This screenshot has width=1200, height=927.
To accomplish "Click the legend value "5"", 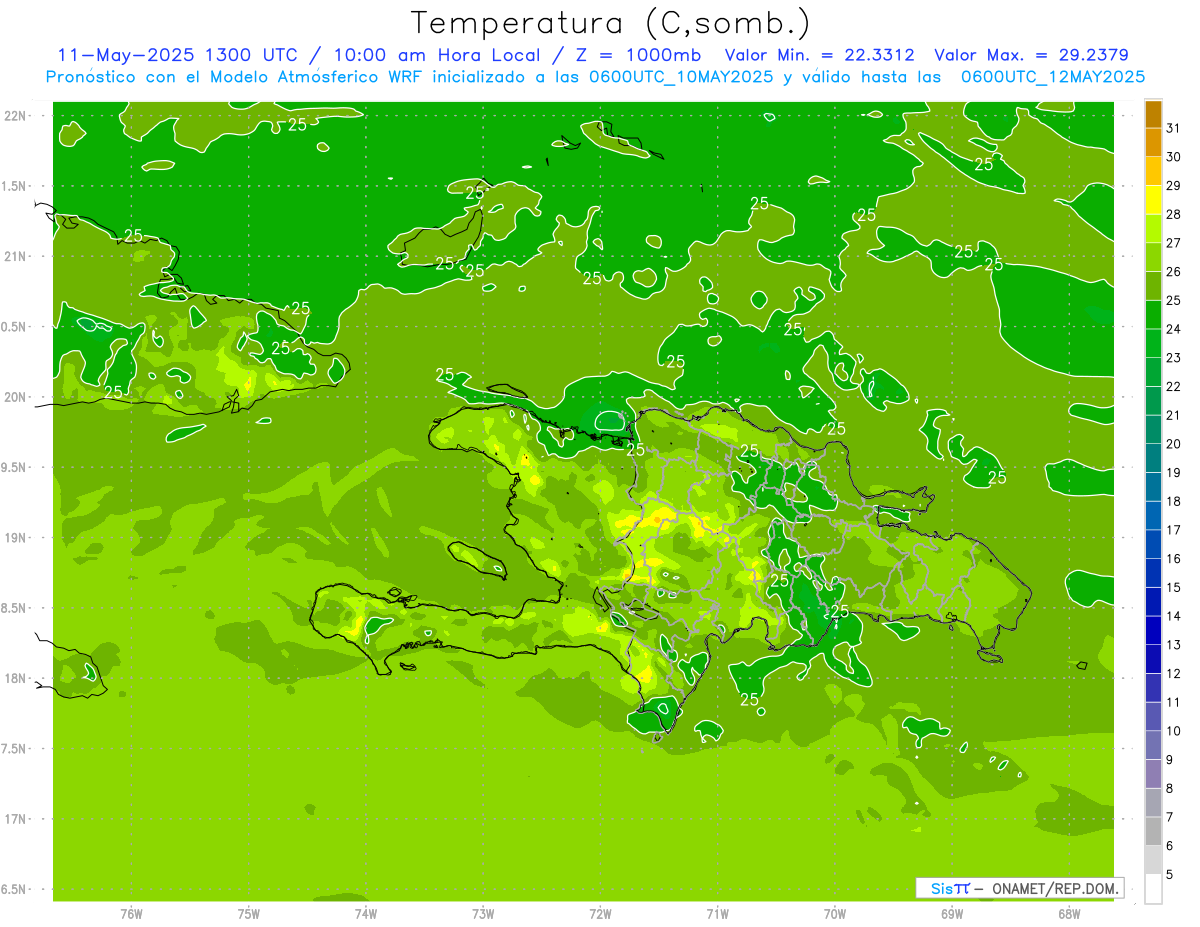I will (x=1170, y=875).
